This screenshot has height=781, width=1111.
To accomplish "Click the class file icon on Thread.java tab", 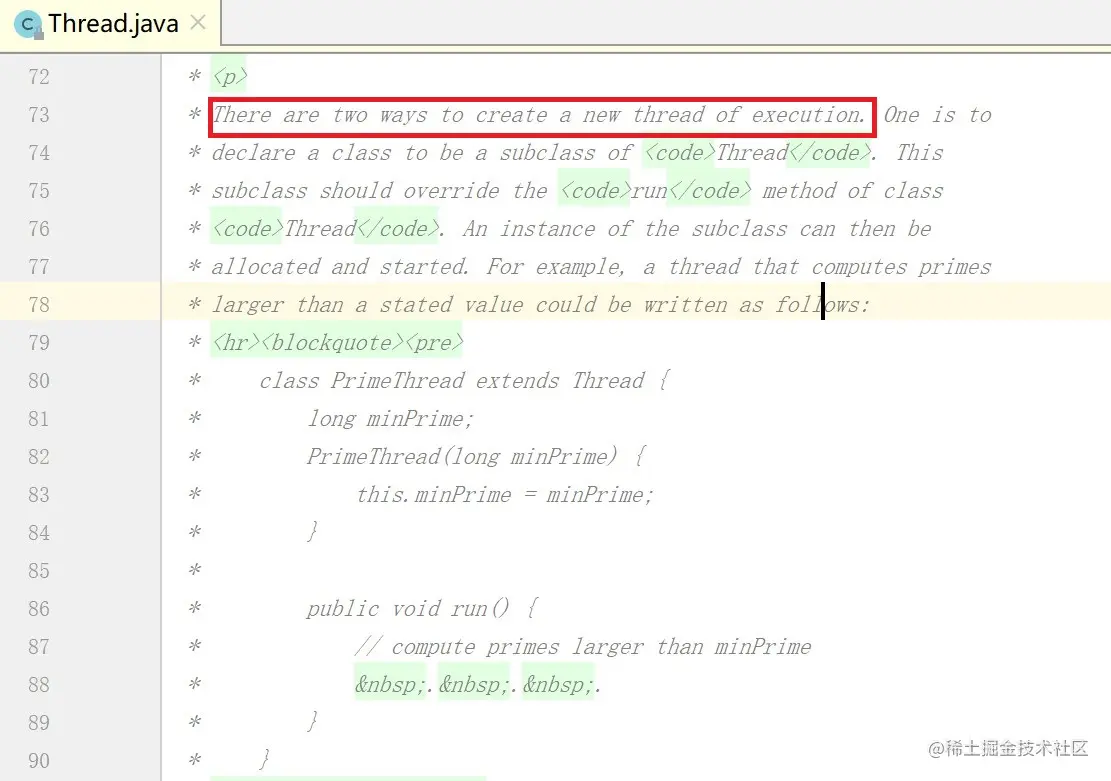I will click(x=28, y=25).
